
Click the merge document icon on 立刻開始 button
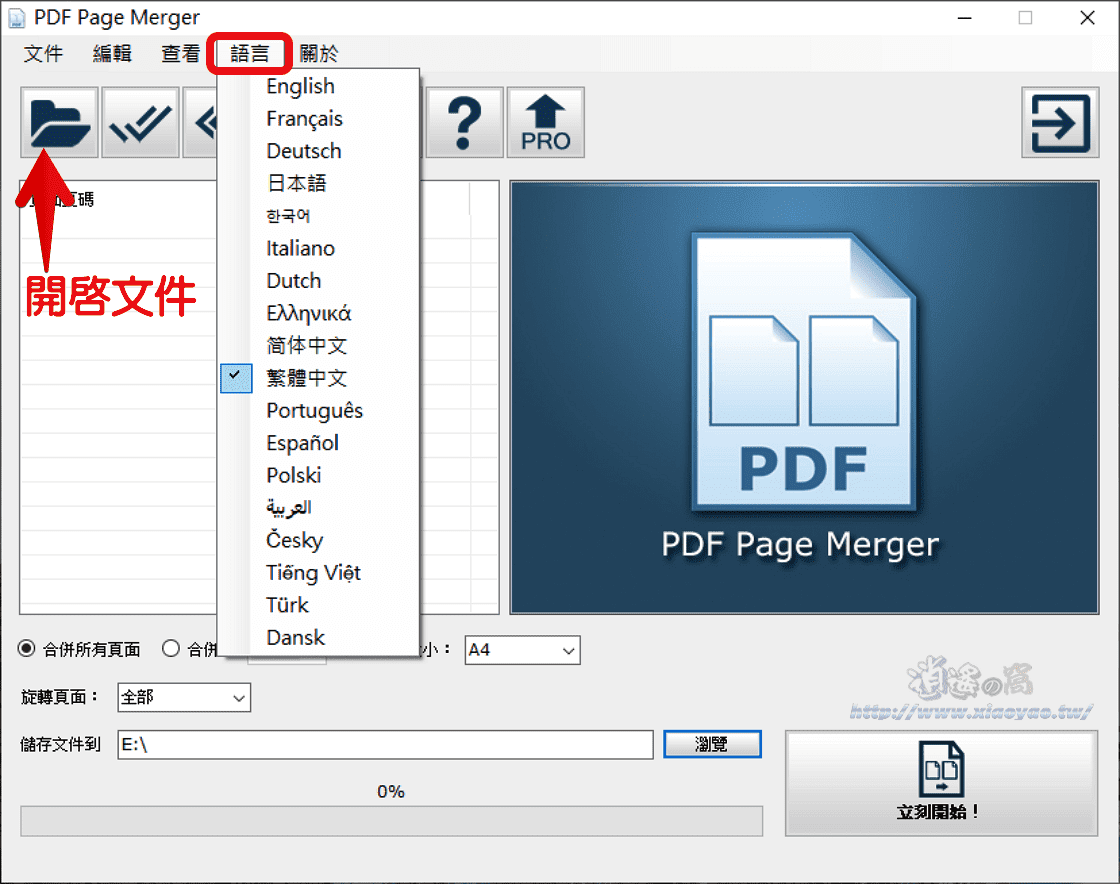[941, 769]
